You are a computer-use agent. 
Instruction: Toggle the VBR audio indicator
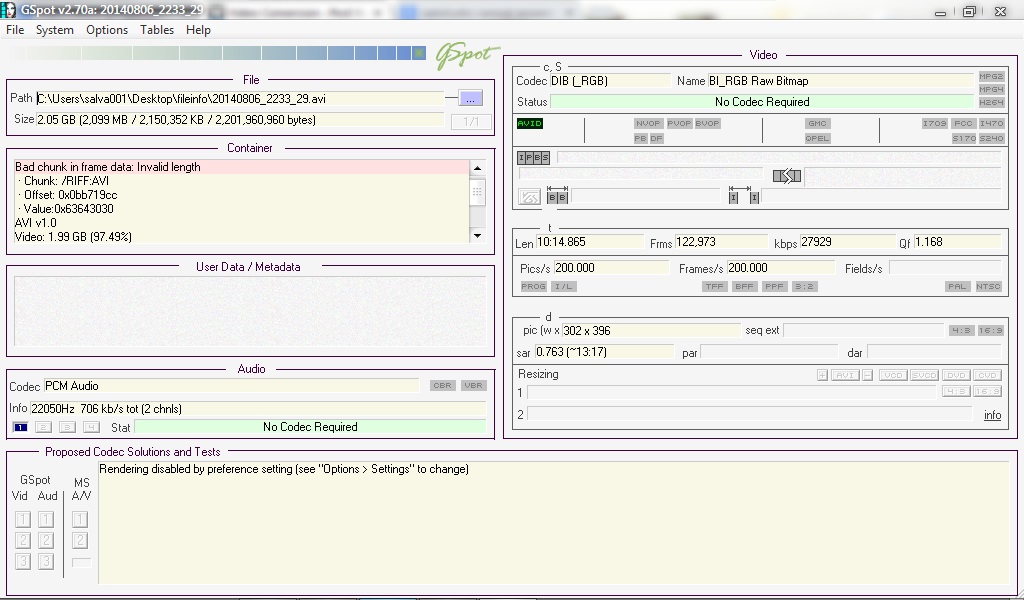tap(473, 386)
